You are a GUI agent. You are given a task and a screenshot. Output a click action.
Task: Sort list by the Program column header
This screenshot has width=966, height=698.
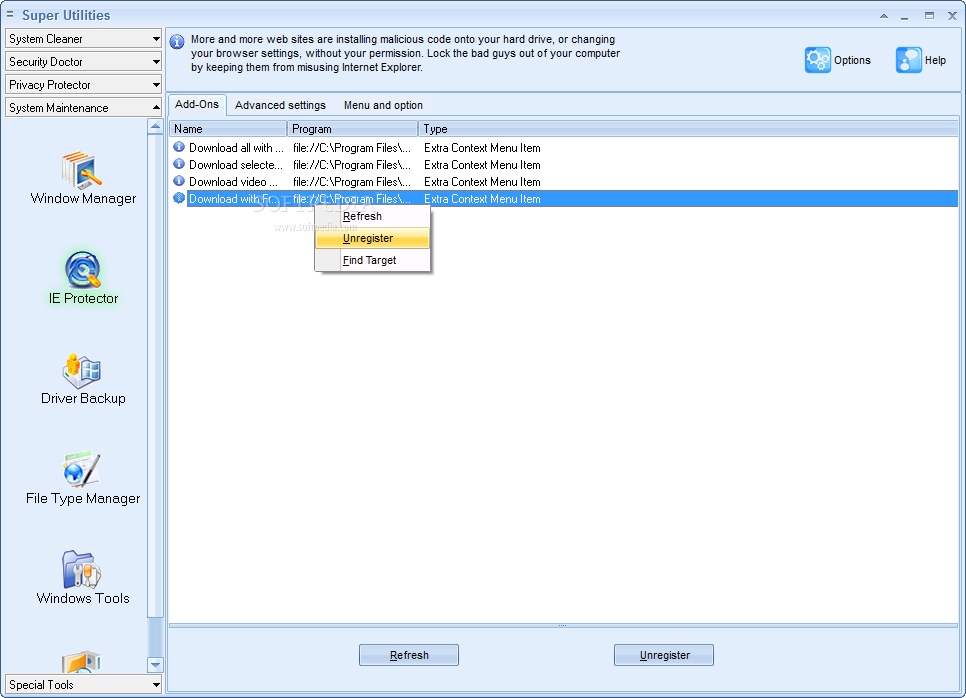[352, 129]
